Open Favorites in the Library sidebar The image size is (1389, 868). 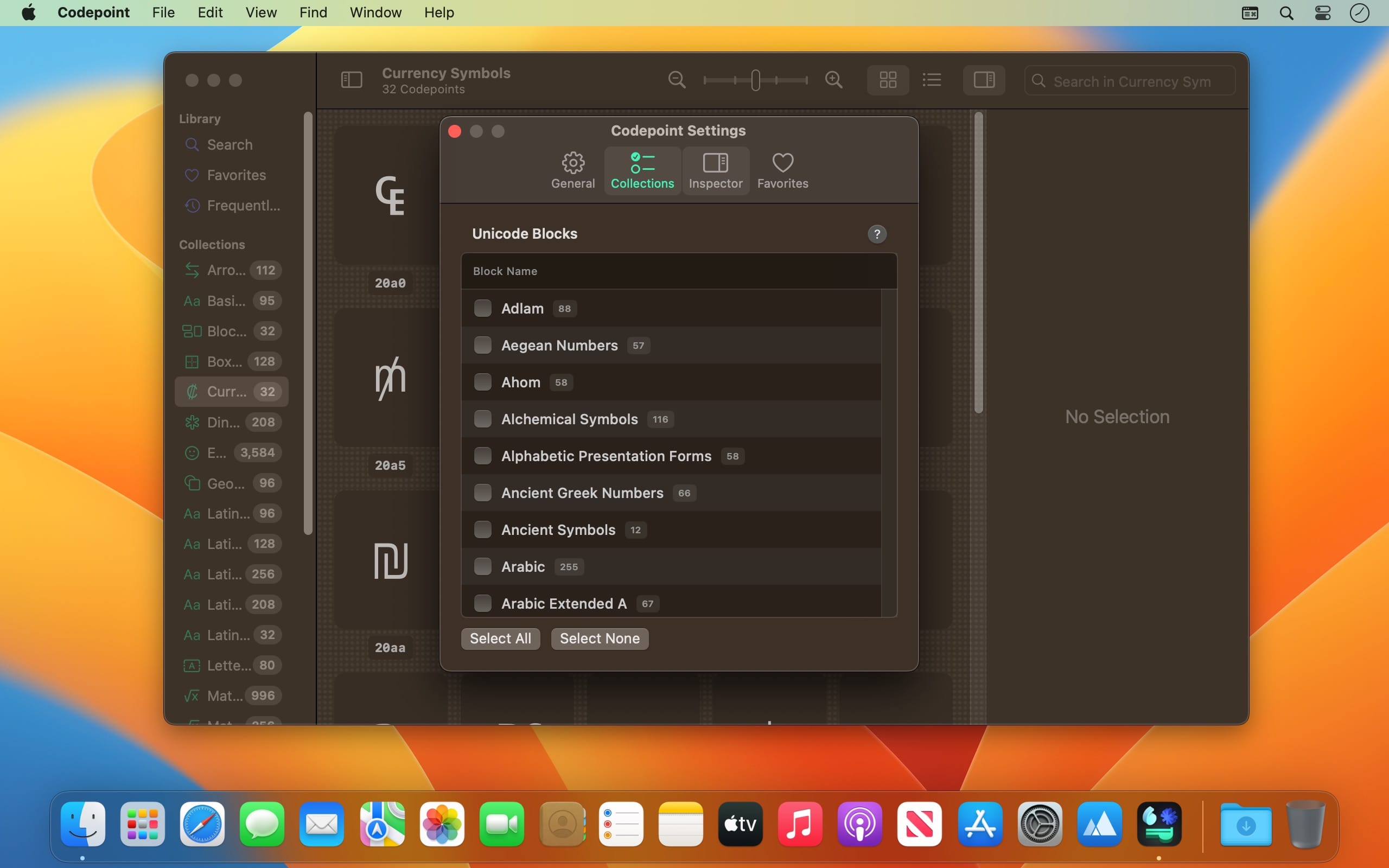231,175
